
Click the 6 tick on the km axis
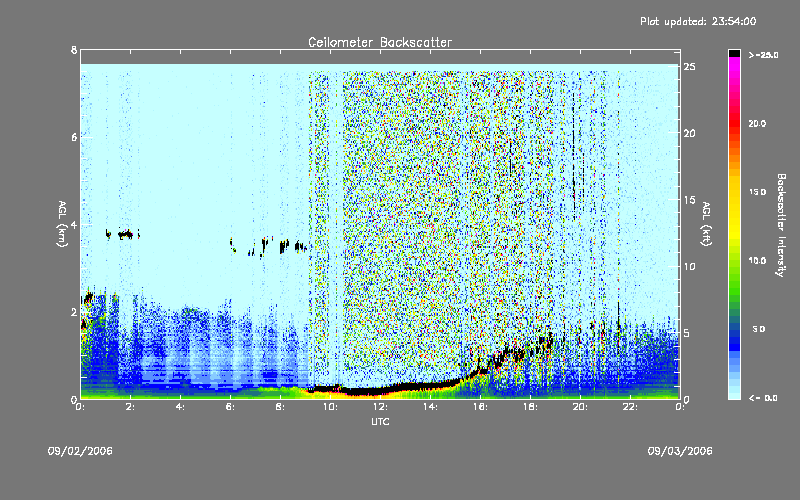point(74,137)
